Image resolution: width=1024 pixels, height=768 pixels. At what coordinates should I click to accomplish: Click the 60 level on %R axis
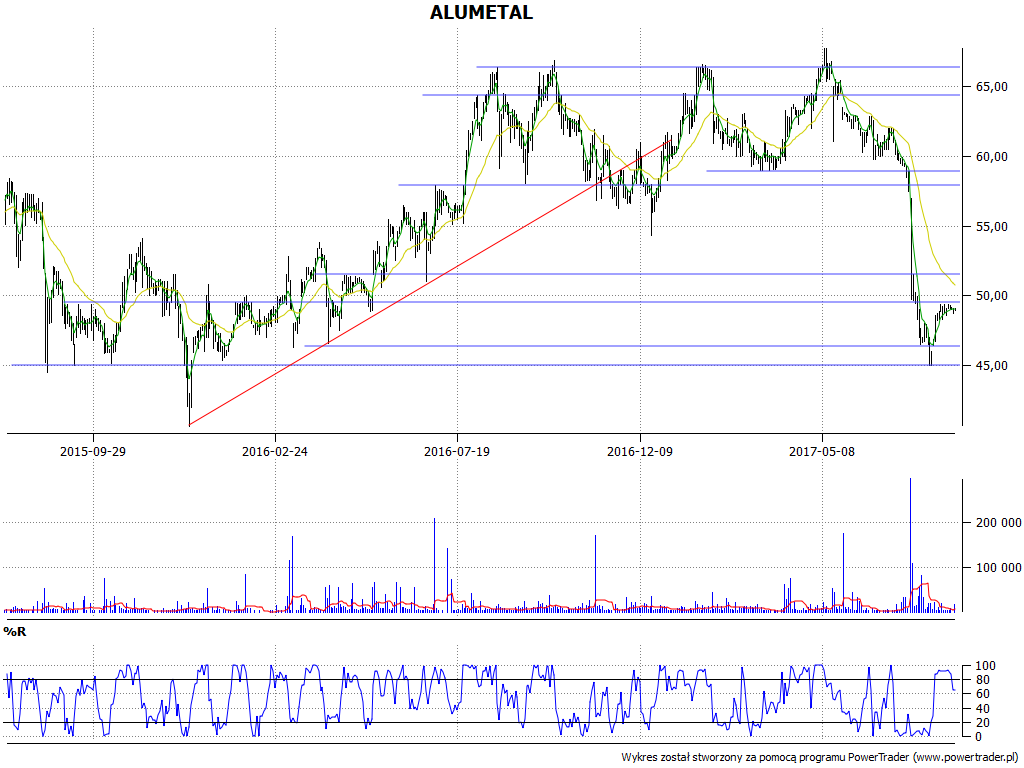pos(982,694)
